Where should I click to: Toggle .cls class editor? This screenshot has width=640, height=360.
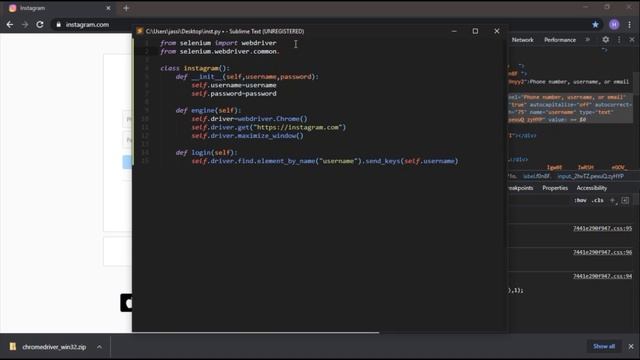tap(598, 200)
